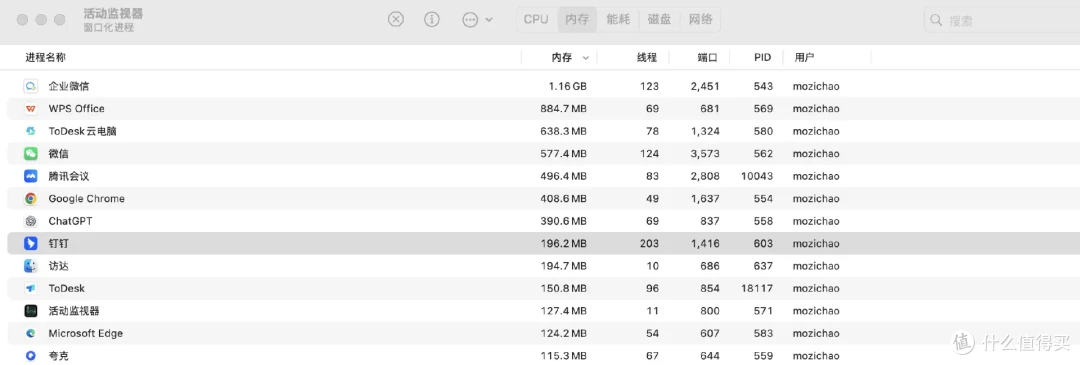Viewport: 1080px width, 365px height.
Task: Click PID 18117 in ToDesk row
Action: [x=757, y=289]
